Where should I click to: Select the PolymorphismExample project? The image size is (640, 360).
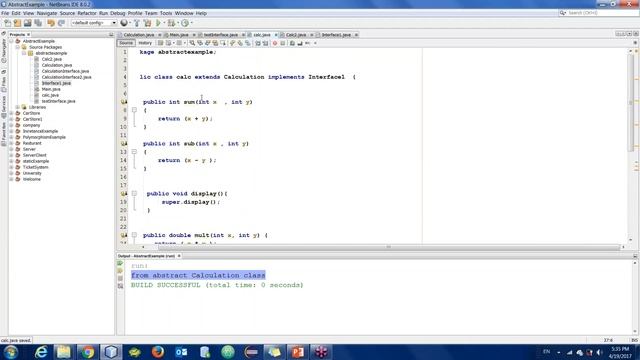tap(44, 137)
